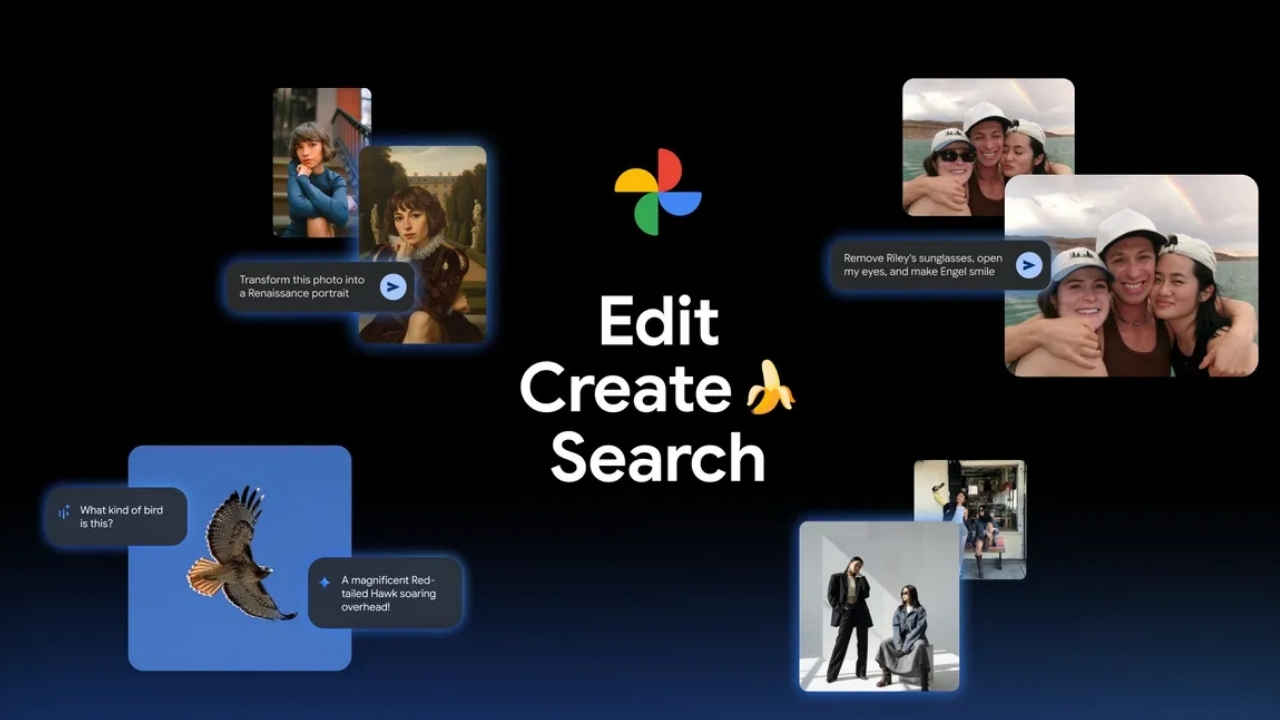1280x720 pixels.
Task: Send the Renaissance portrait prompt
Action: [x=393, y=287]
